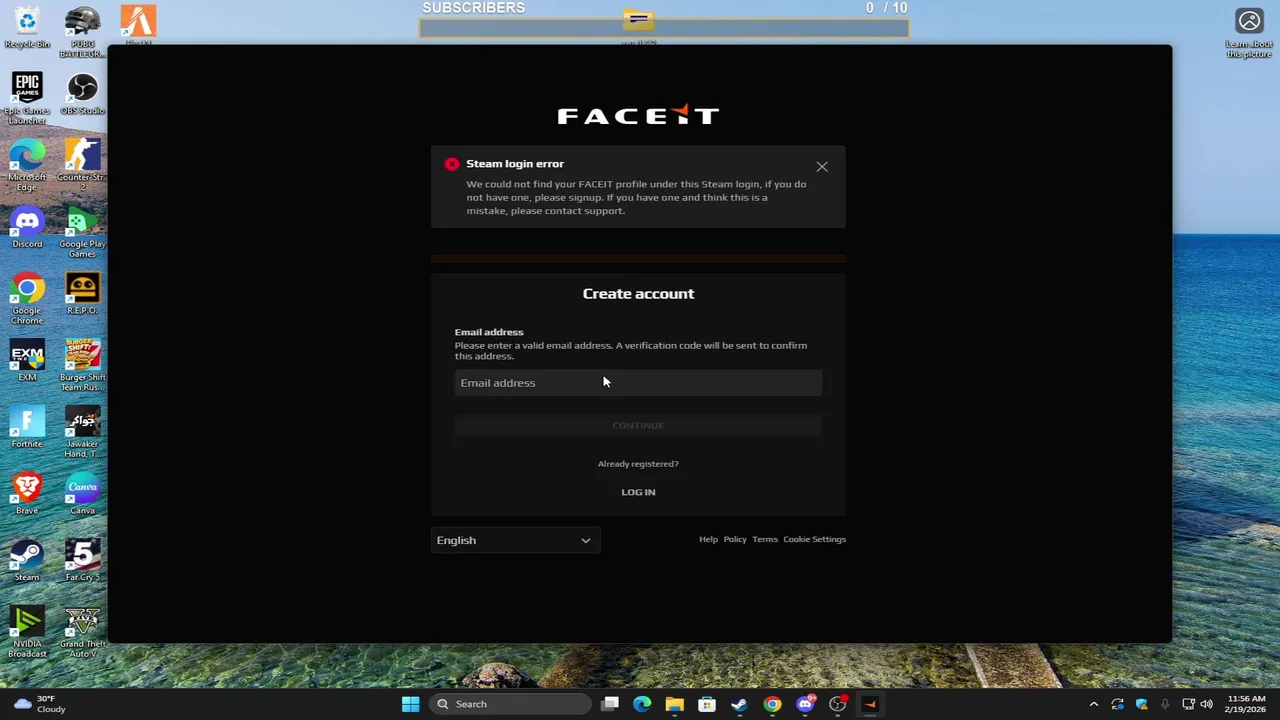Open the Help link in footer

708,539
